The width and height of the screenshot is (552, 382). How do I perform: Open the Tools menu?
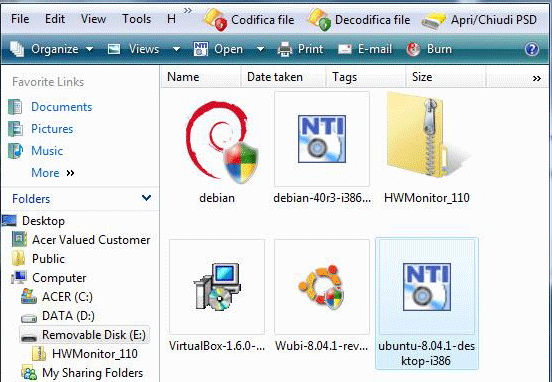pyautogui.click(x=136, y=19)
